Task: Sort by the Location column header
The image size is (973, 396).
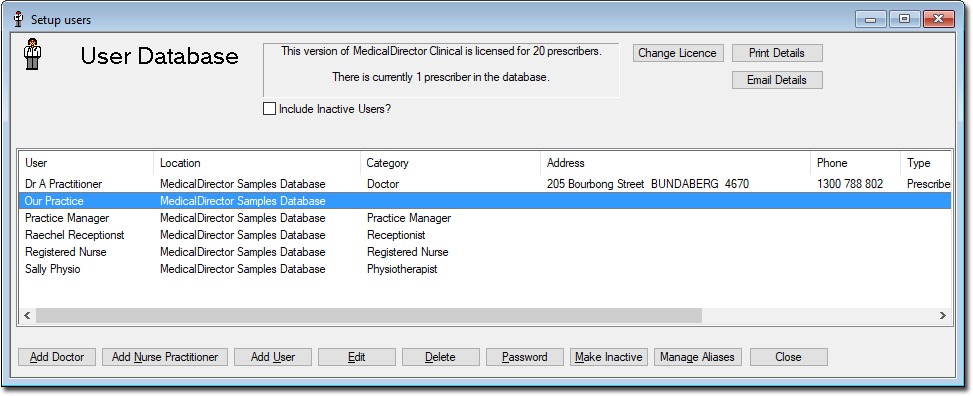Action: pyautogui.click(x=257, y=163)
